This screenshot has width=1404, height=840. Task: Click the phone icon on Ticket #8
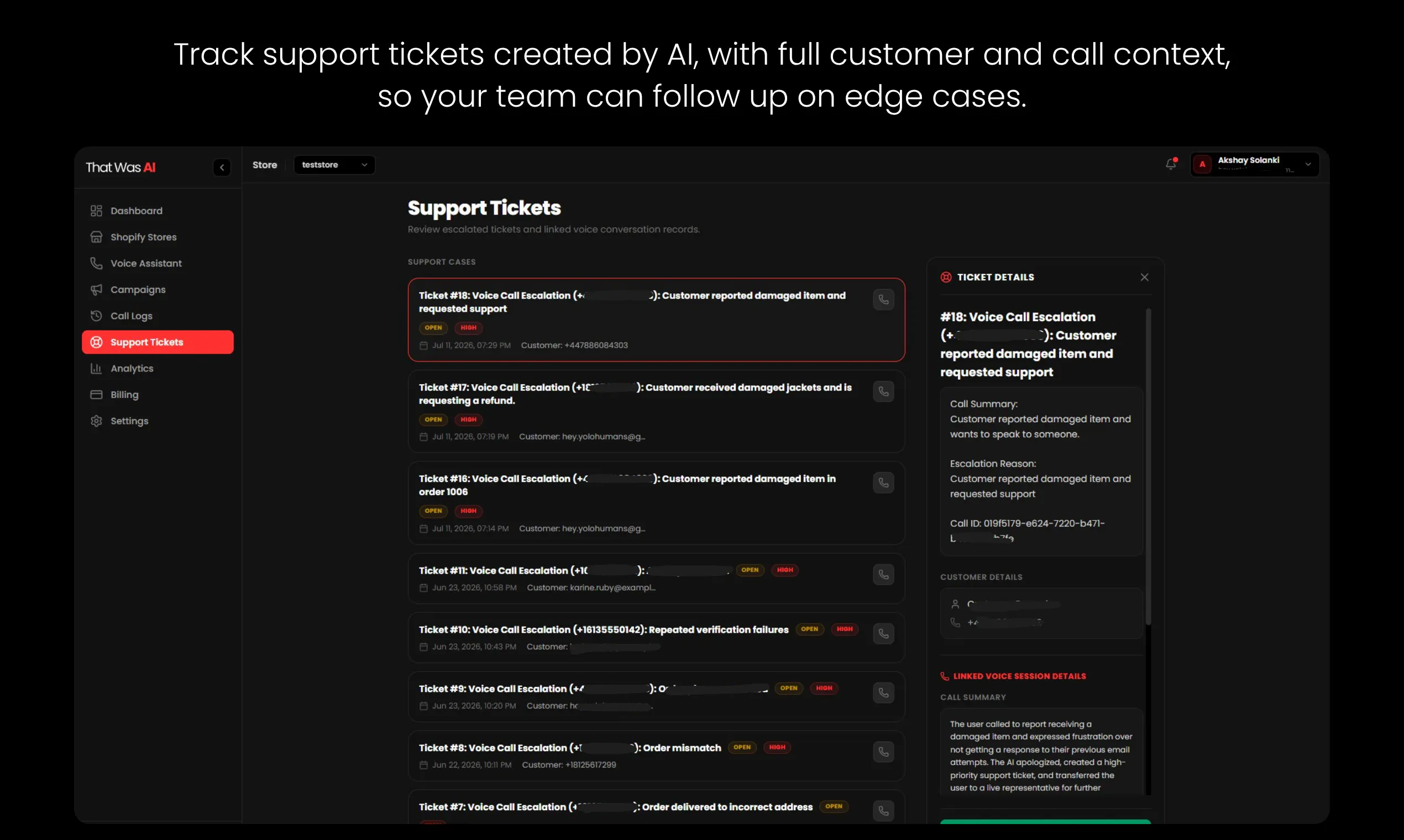[x=883, y=752]
